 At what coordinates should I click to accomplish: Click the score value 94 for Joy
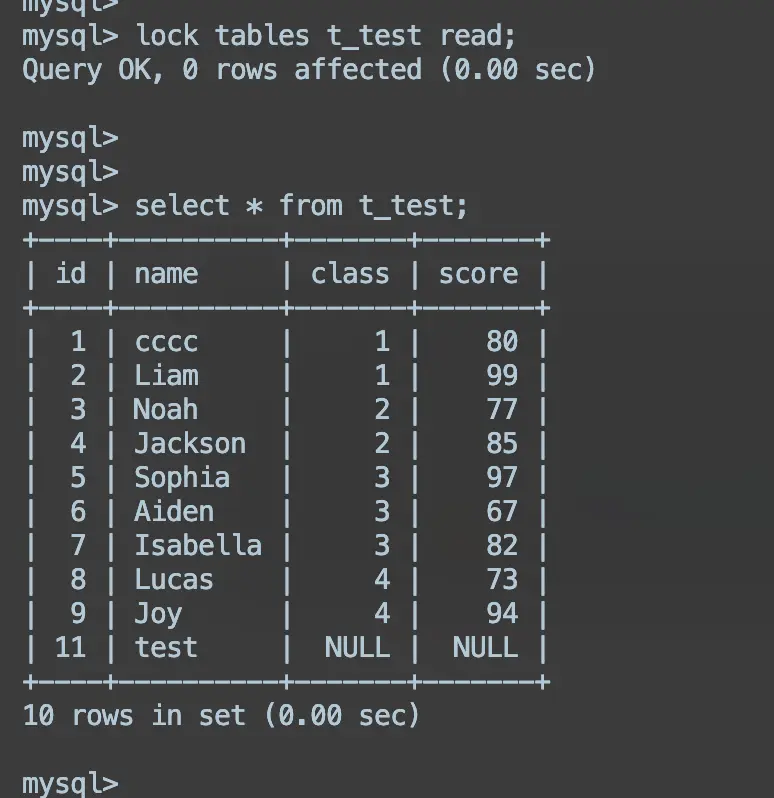(x=502, y=614)
